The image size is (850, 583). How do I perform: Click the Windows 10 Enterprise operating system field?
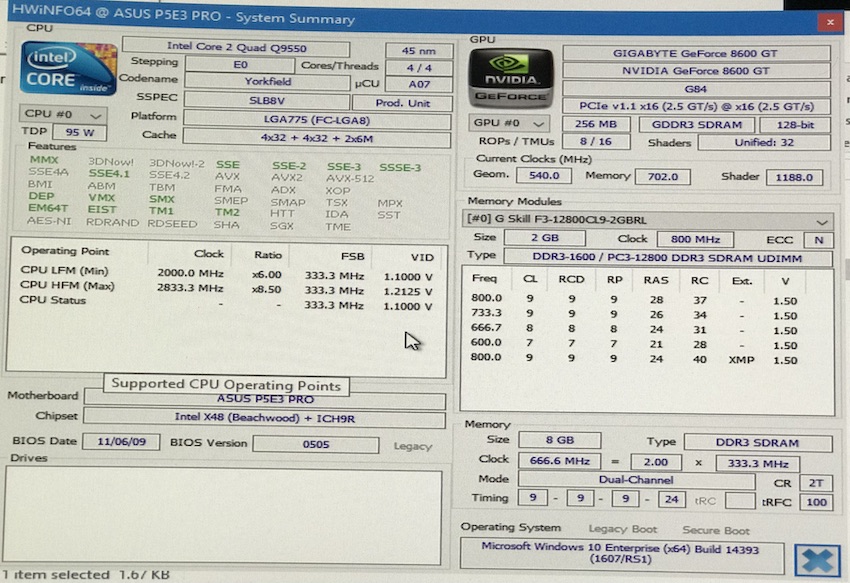[x=621, y=554]
